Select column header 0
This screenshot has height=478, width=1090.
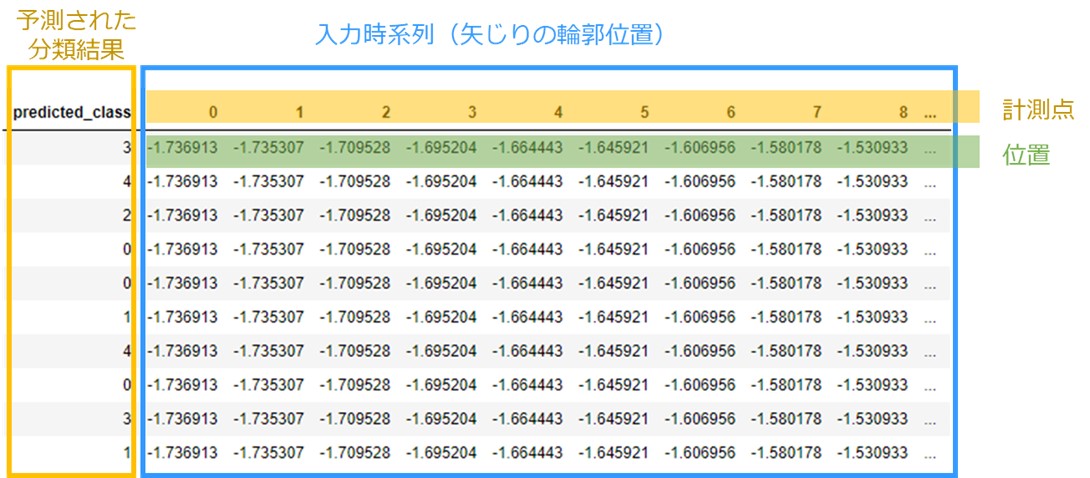(212, 113)
